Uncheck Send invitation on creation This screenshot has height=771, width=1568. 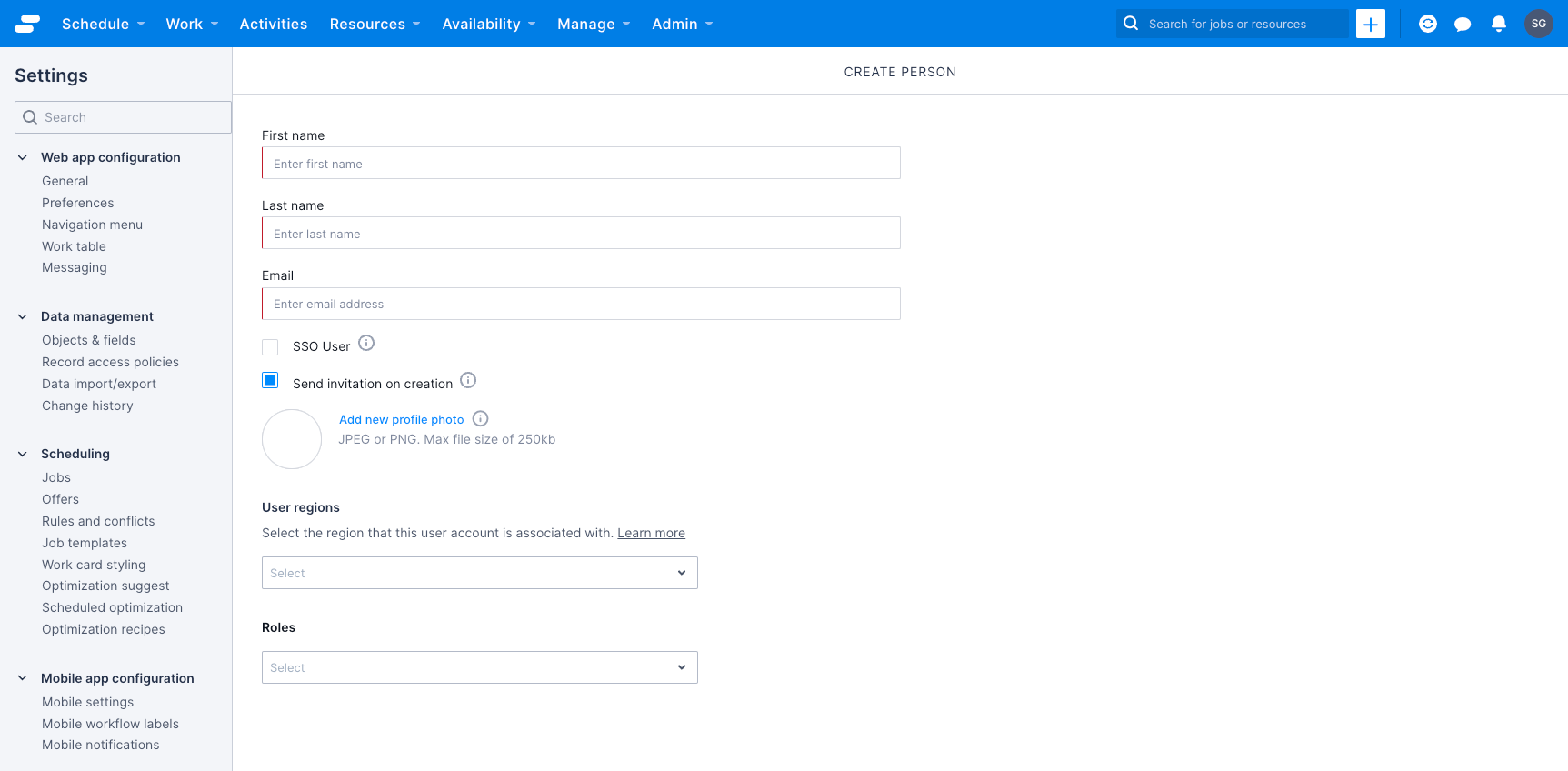pyautogui.click(x=270, y=380)
